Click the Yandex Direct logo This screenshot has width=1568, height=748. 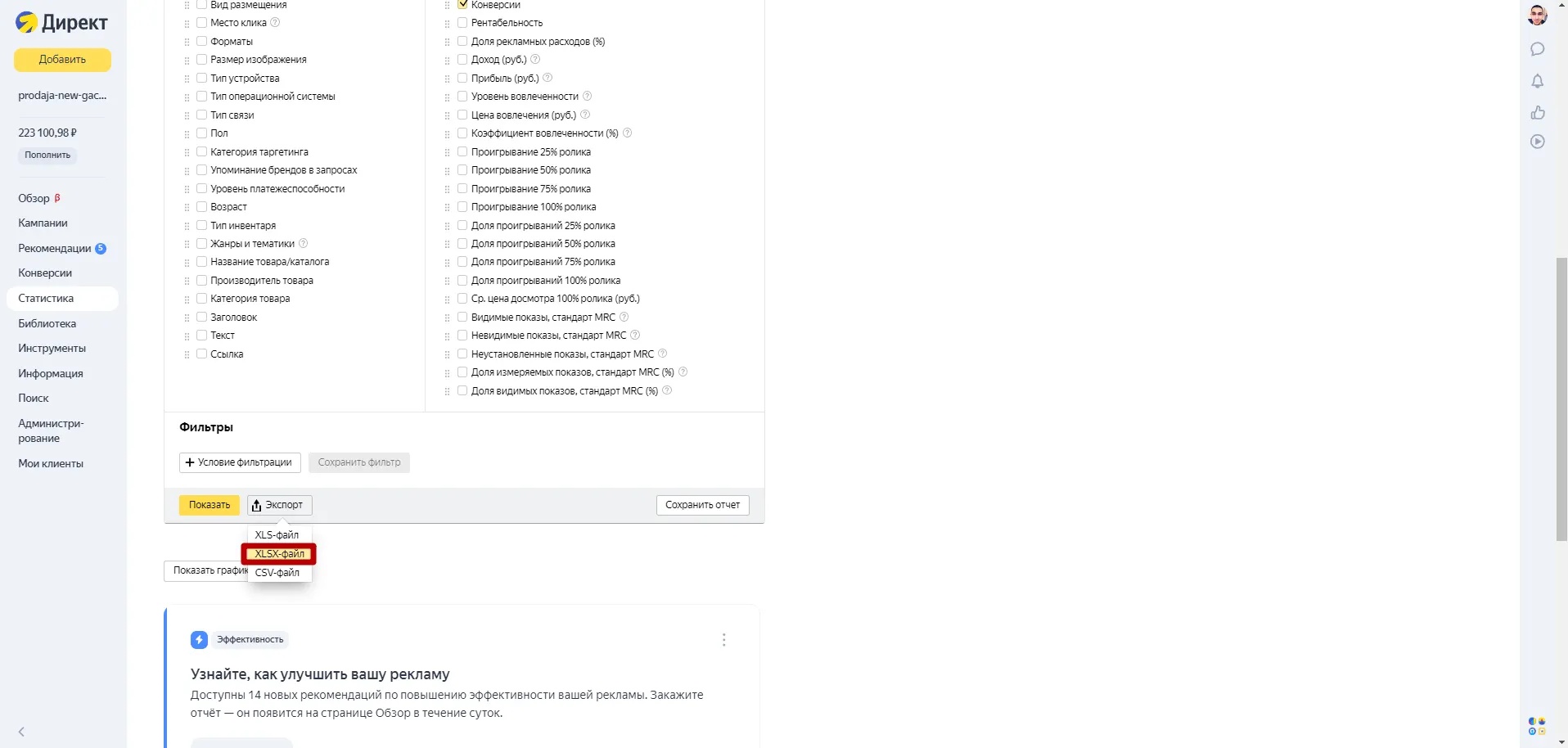tap(61, 22)
